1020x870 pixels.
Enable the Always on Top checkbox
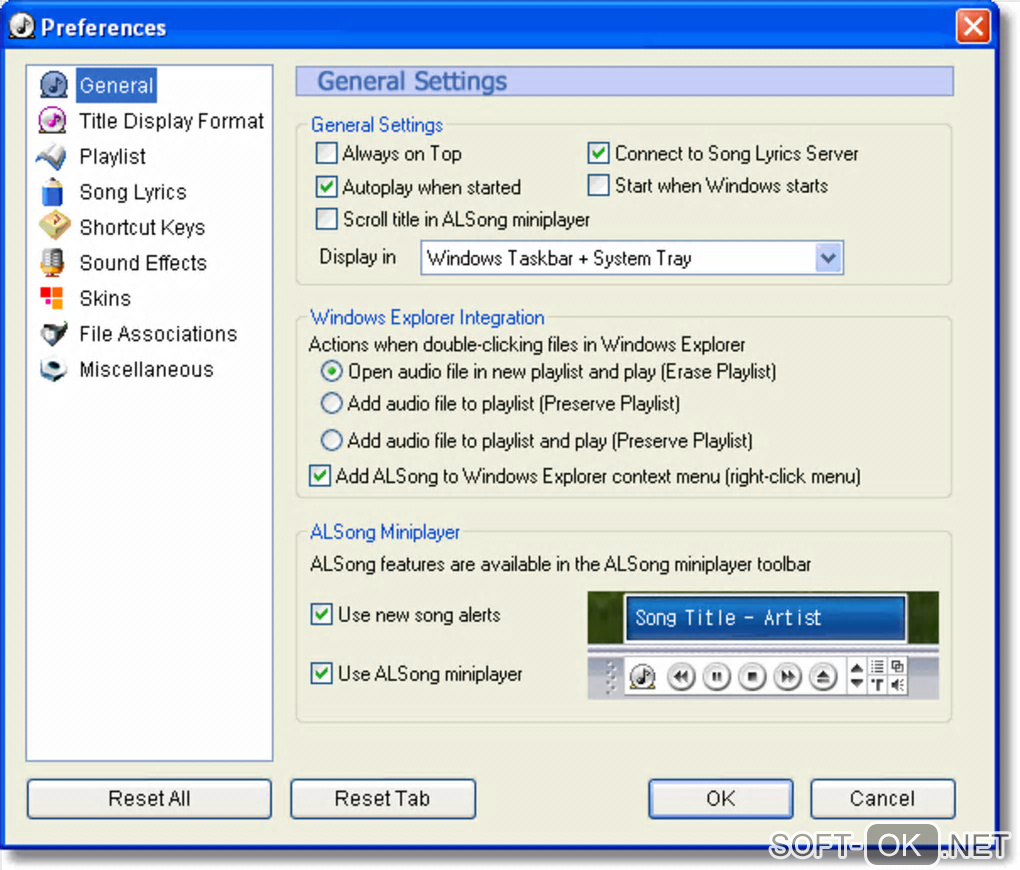(x=326, y=154)
